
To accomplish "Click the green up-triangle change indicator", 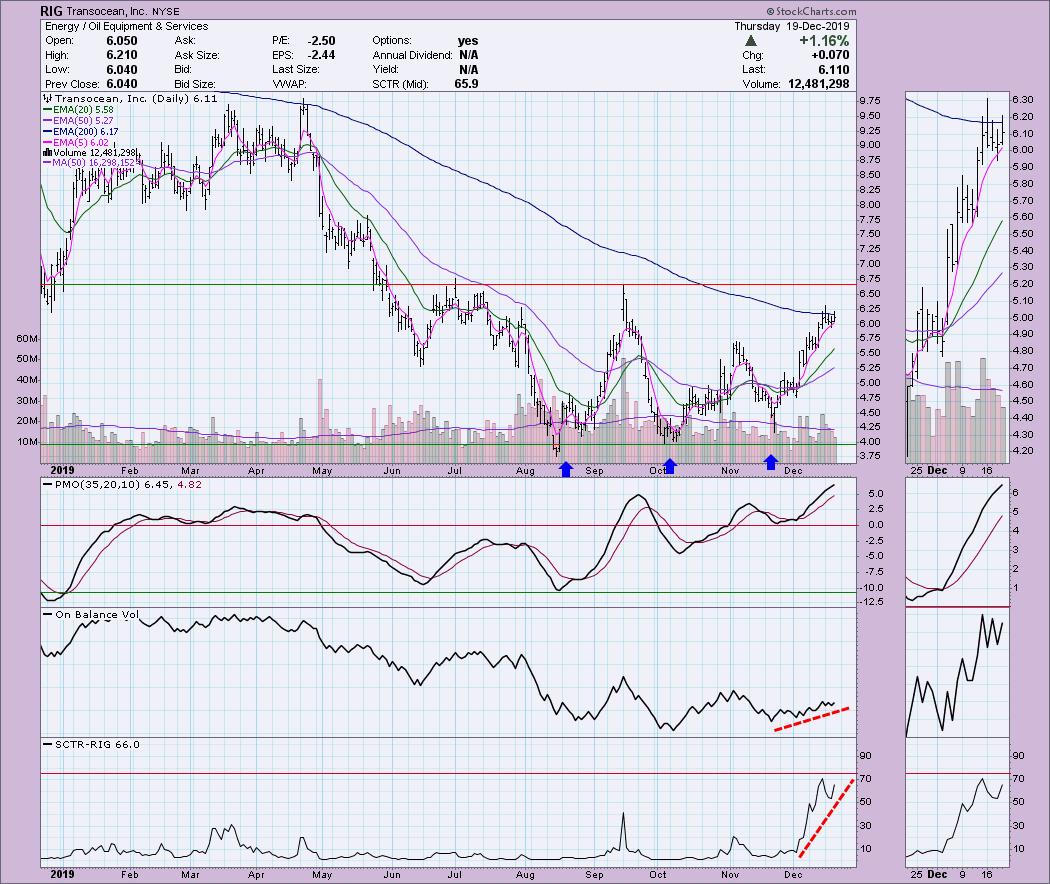I will click(x=751, y=41).
